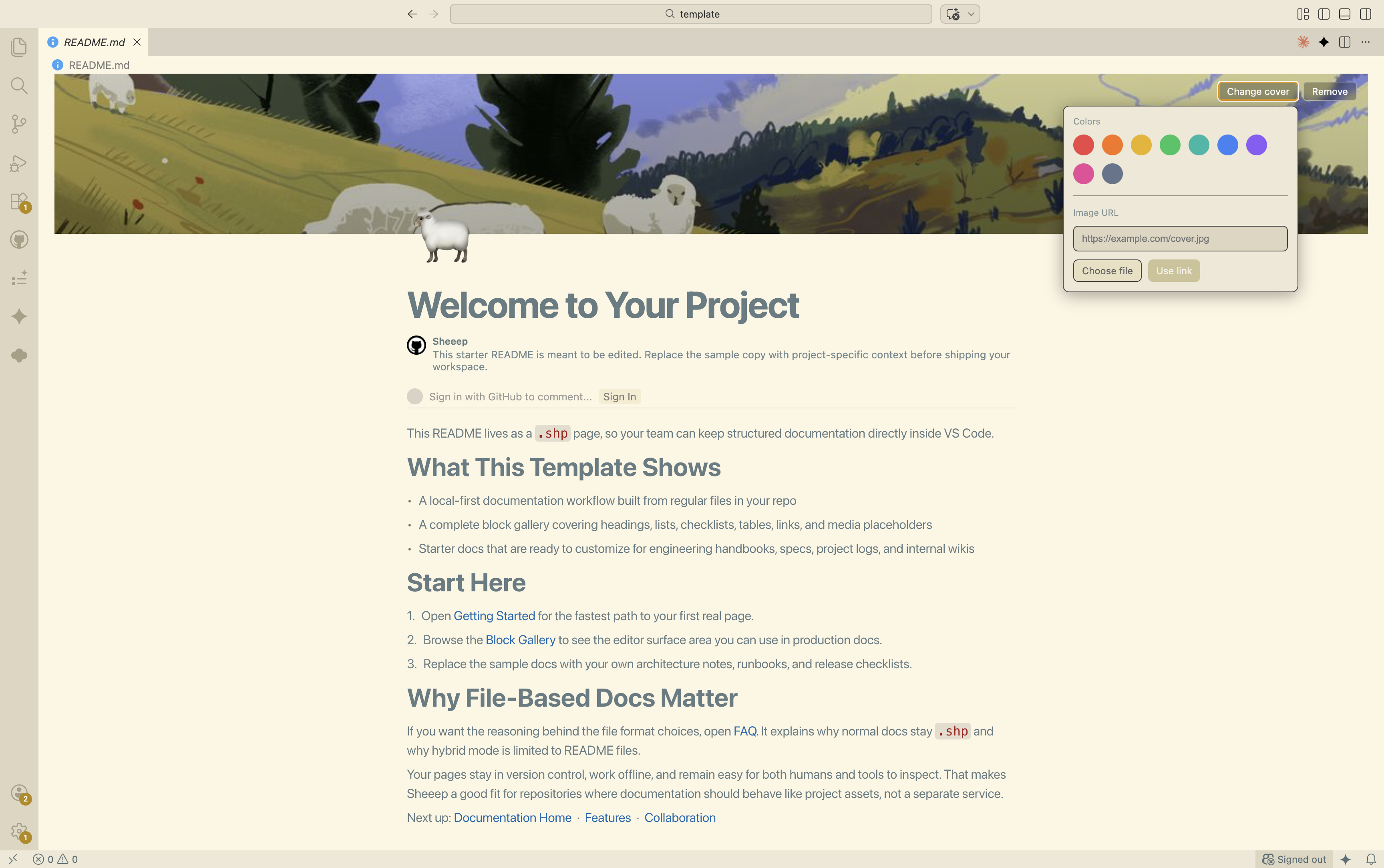The width and height of the screenshot is (1384, 868).
Task: Click the README.md breadcrumb item
Action: pyautogui.click(x=99, y=65)
